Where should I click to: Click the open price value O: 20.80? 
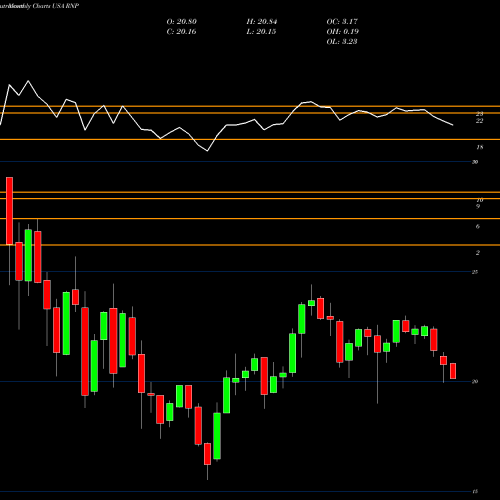click(182, 22)
